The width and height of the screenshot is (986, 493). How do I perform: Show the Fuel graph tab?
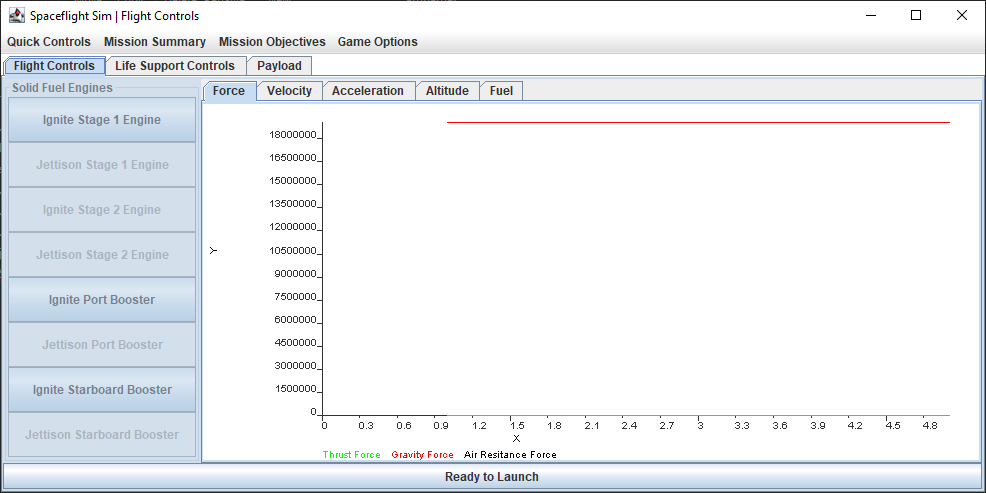(501, 91)
